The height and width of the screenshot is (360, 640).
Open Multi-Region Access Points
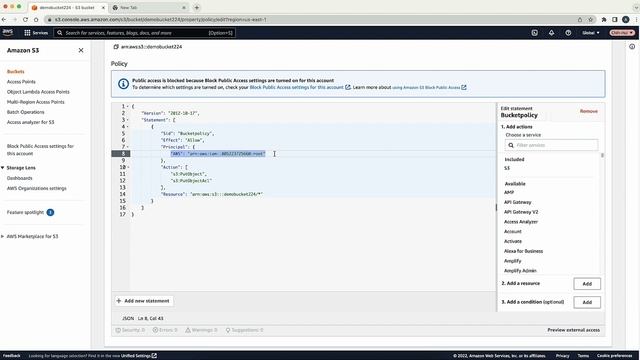point(36,102)
